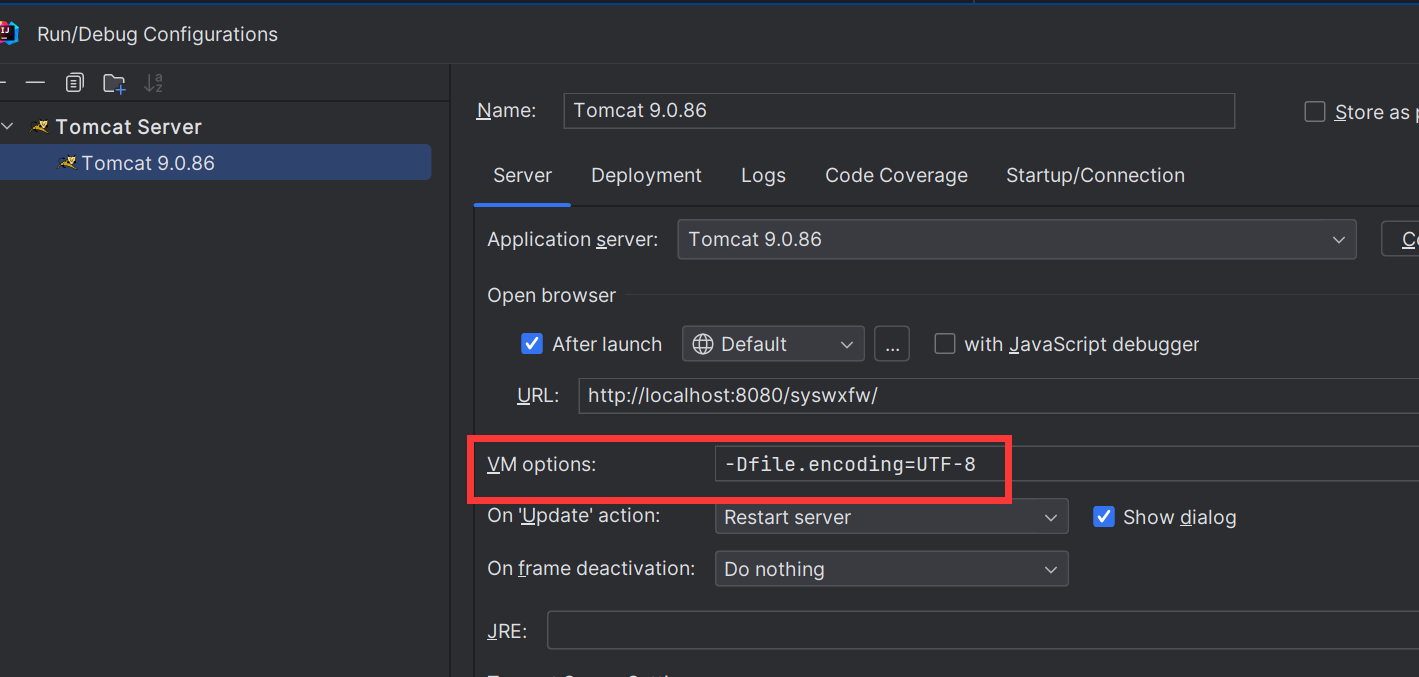1419x677 pixels.
Task: Click the Tomcat Server group cat icon
Action: (x=40, y=127)
